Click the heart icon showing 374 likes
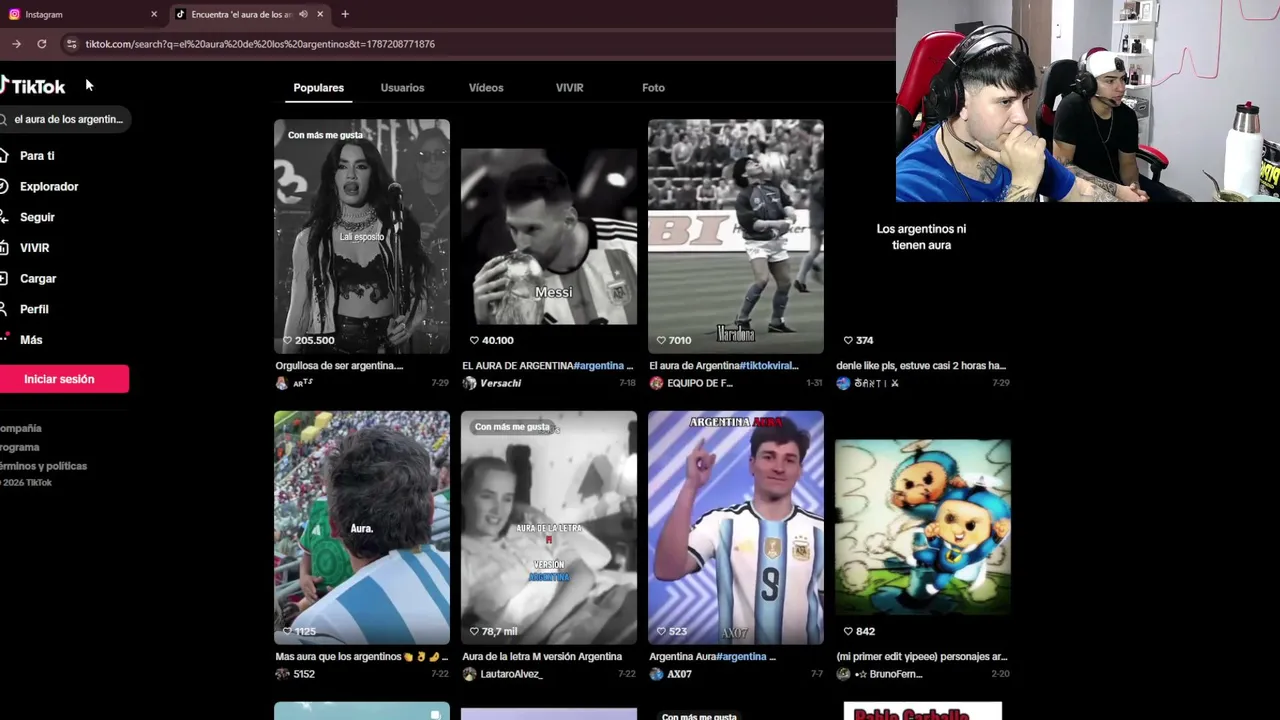 point(848,340)
